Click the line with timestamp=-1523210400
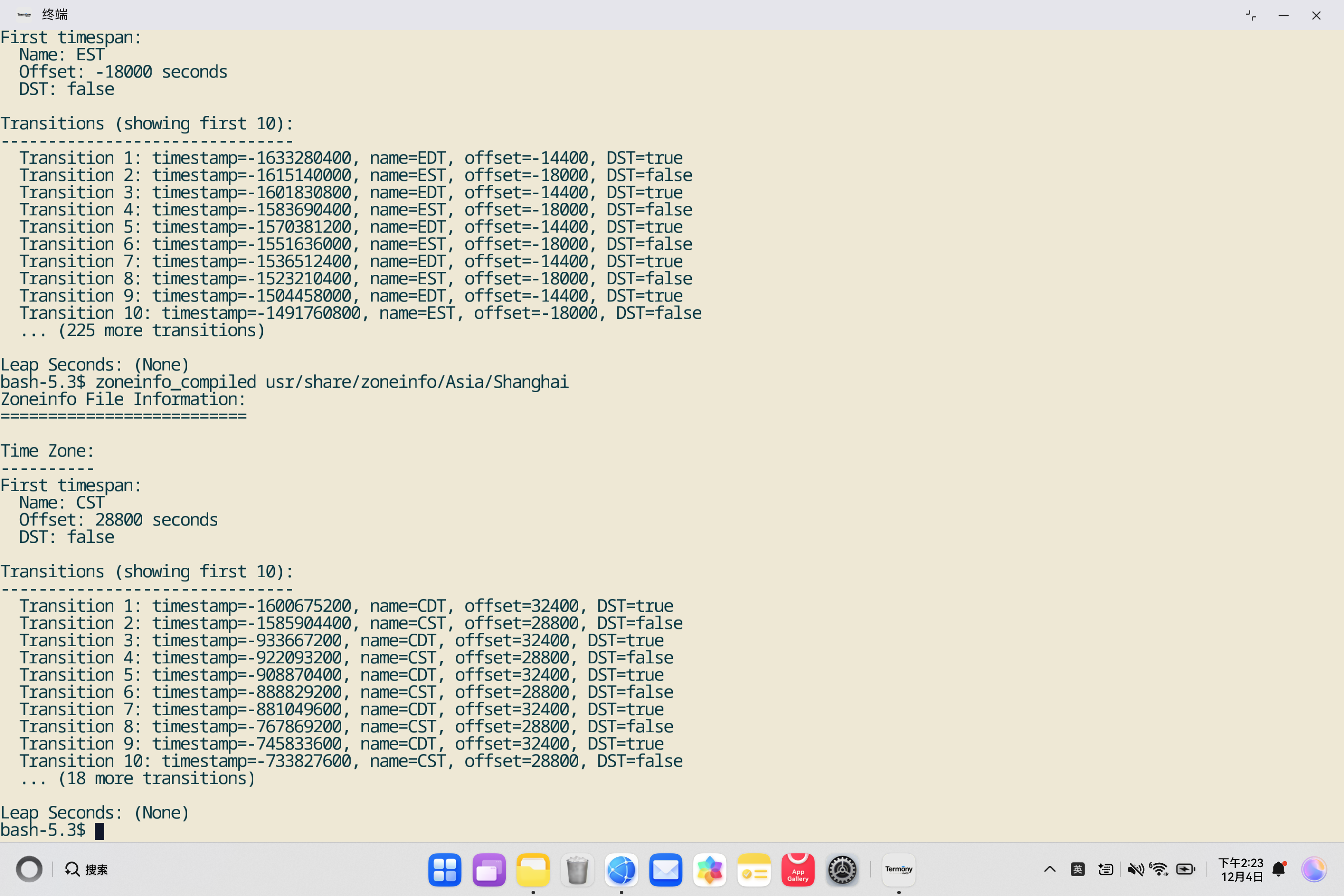This screenshot has width=1344, height=896. click(x=355, y=278)
